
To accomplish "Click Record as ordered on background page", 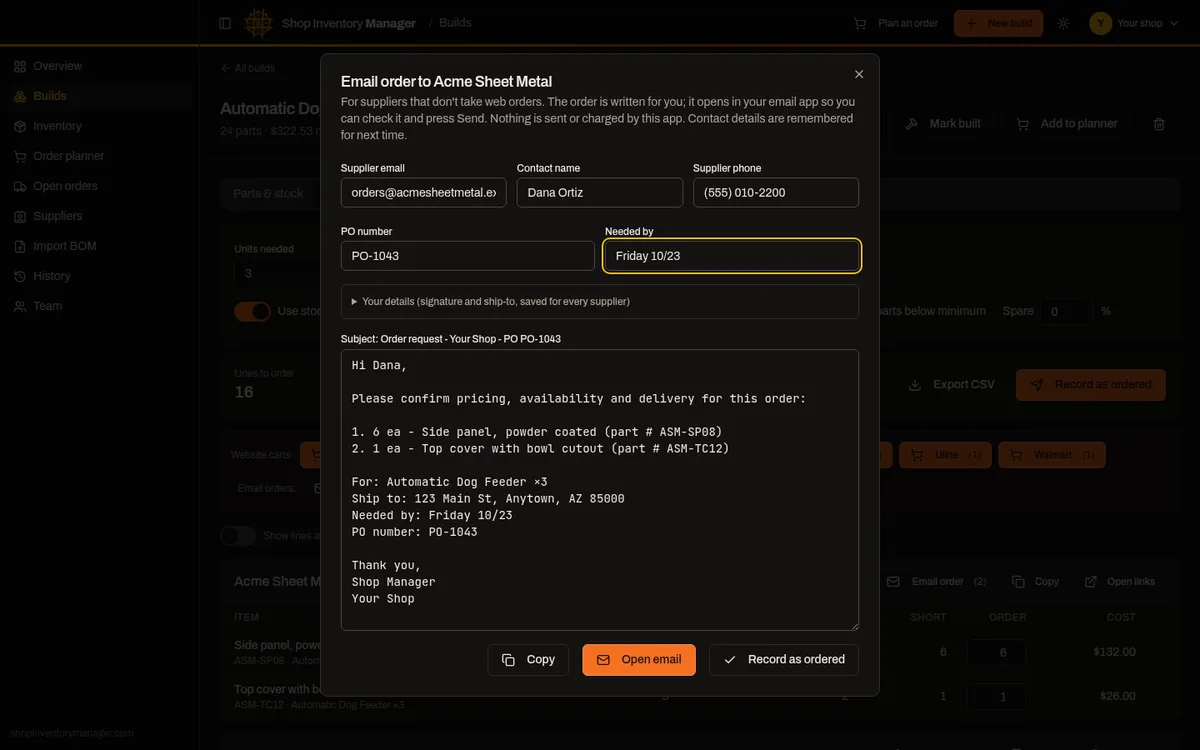I will pos(1091,384).
